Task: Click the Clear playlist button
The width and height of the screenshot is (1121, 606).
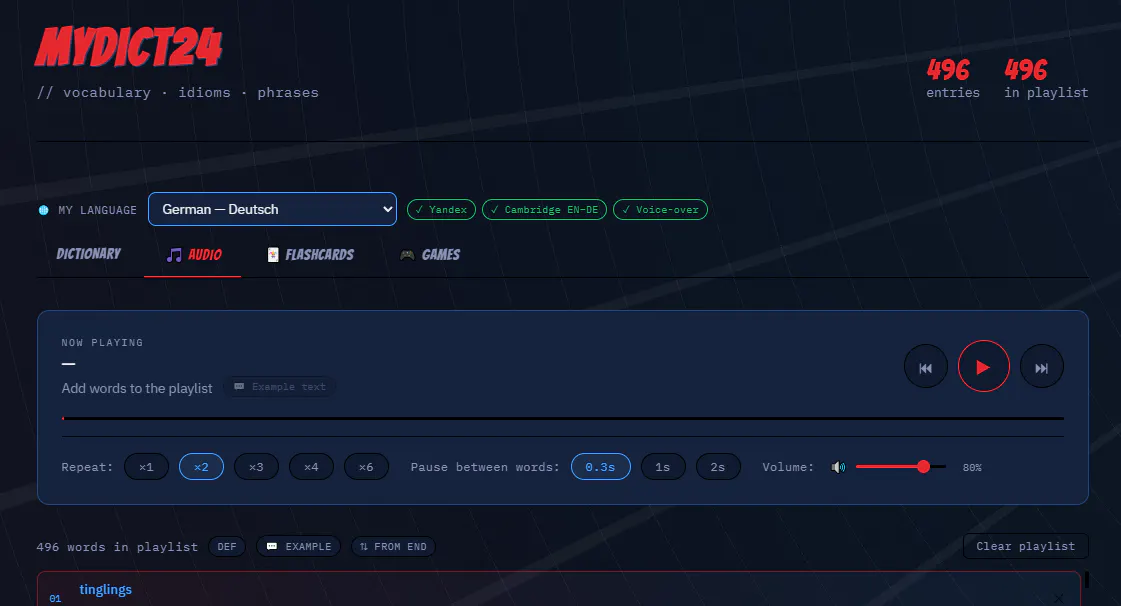Action: coord(1025,547)
